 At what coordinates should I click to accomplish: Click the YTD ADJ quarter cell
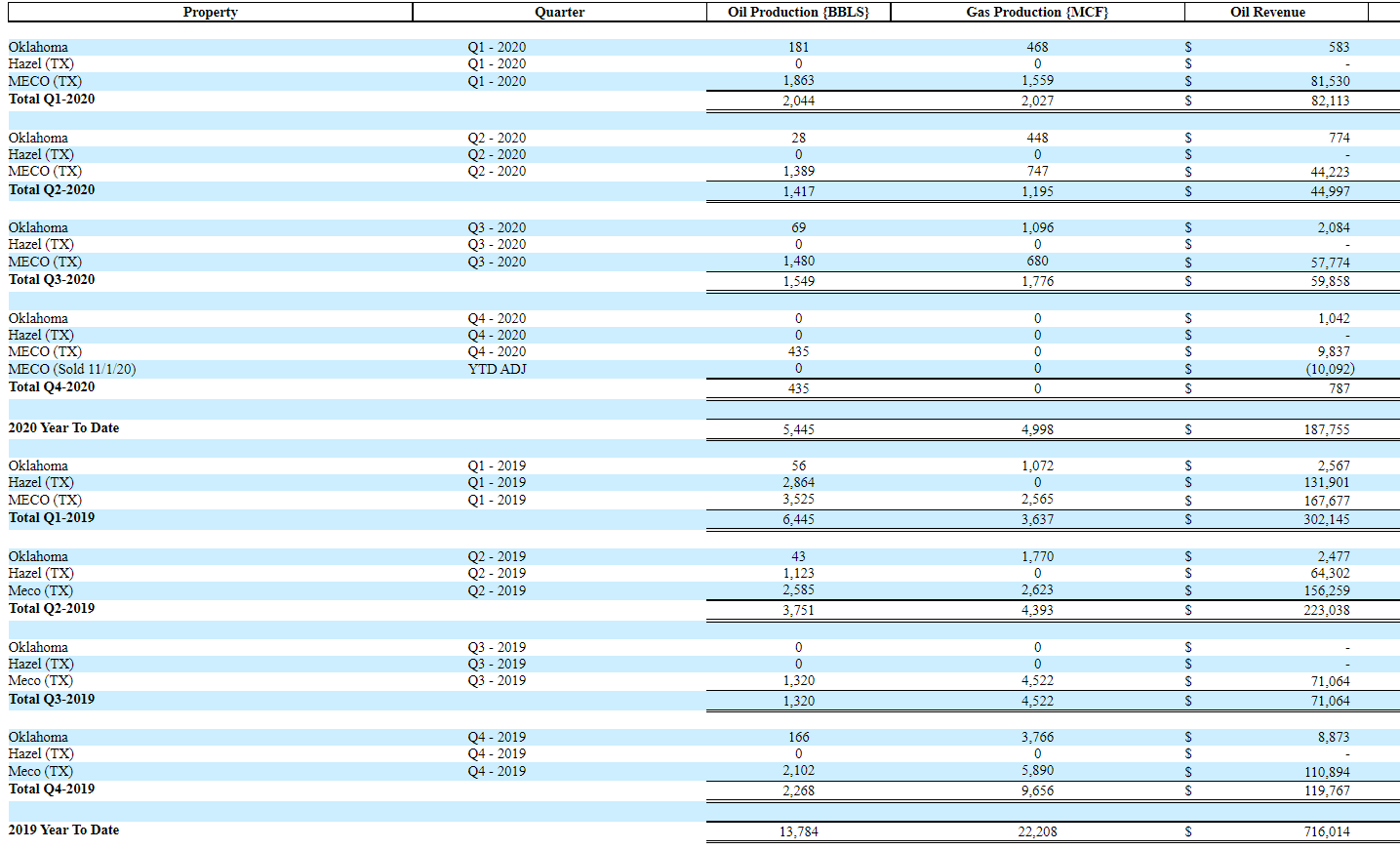[x=497, y=369]
